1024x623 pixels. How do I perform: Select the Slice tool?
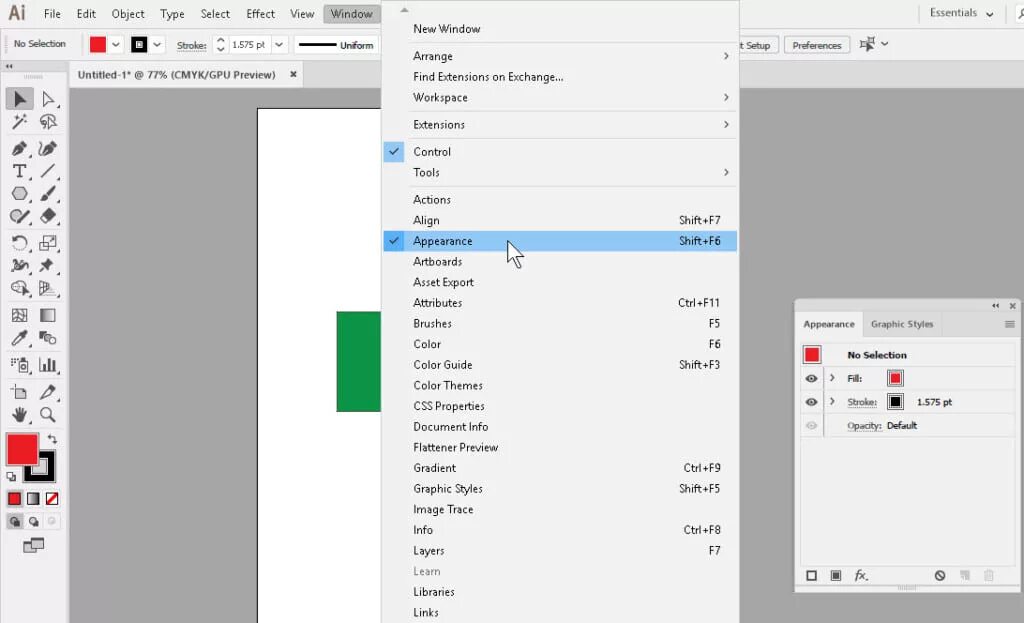coord(48,392)
